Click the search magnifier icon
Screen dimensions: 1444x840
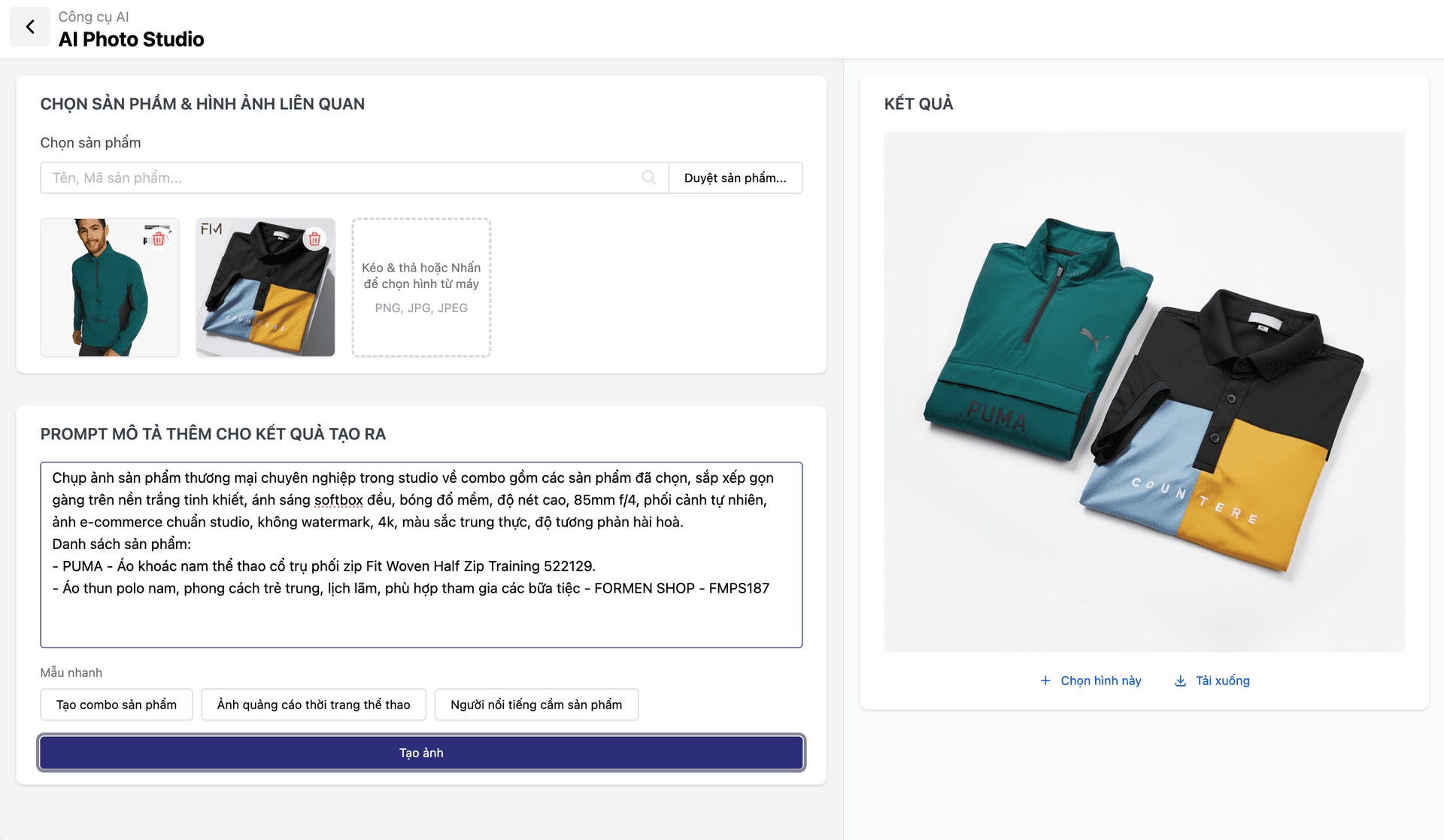(x=648, y=177)
